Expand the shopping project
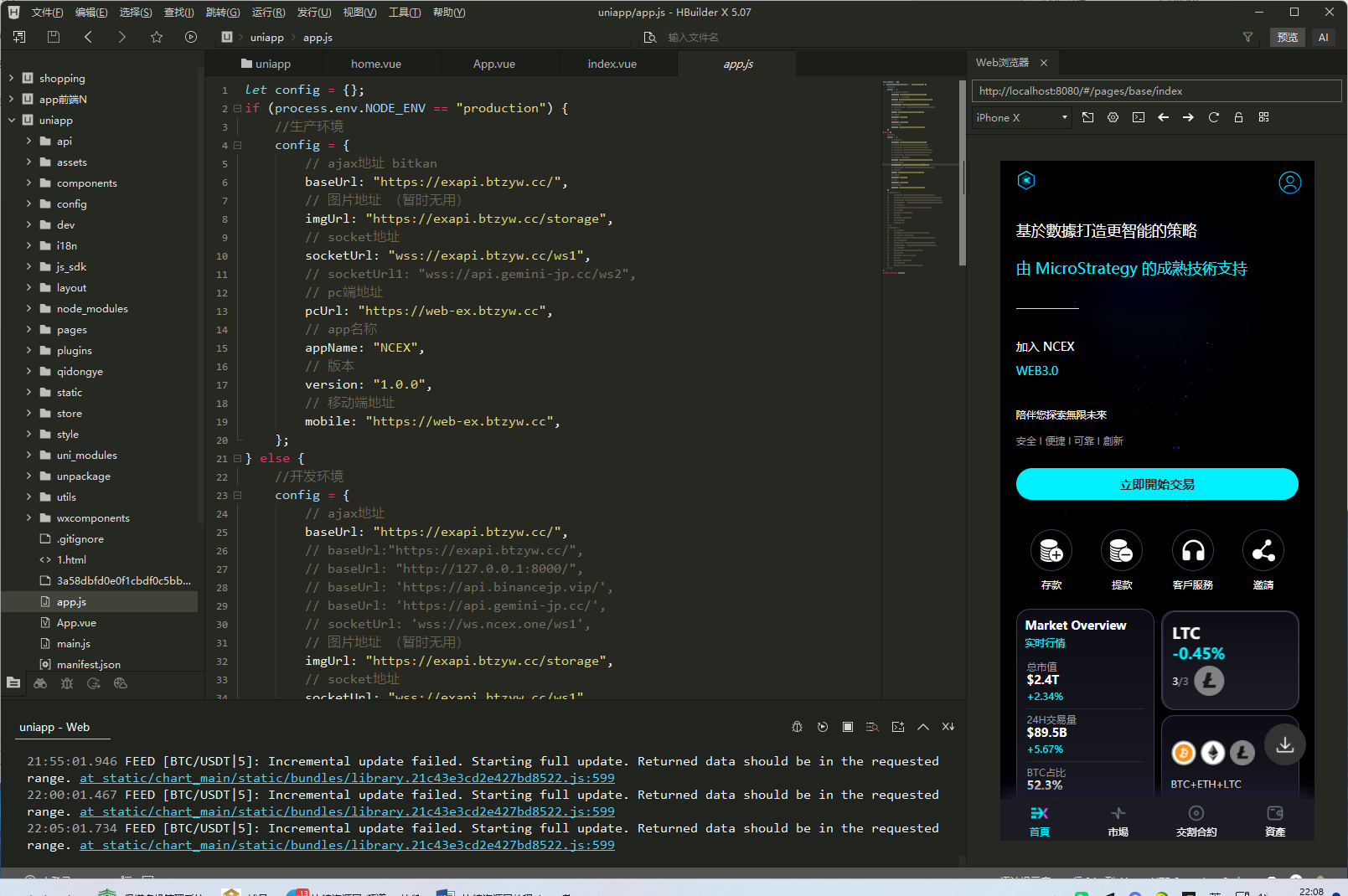Viewport: 1348px width, 896px height. tap(11, 78)
